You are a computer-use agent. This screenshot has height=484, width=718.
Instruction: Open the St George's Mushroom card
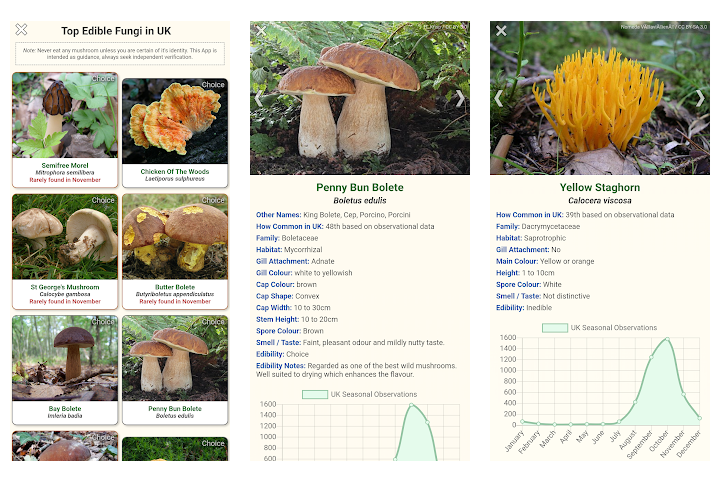tap(65, 251)
